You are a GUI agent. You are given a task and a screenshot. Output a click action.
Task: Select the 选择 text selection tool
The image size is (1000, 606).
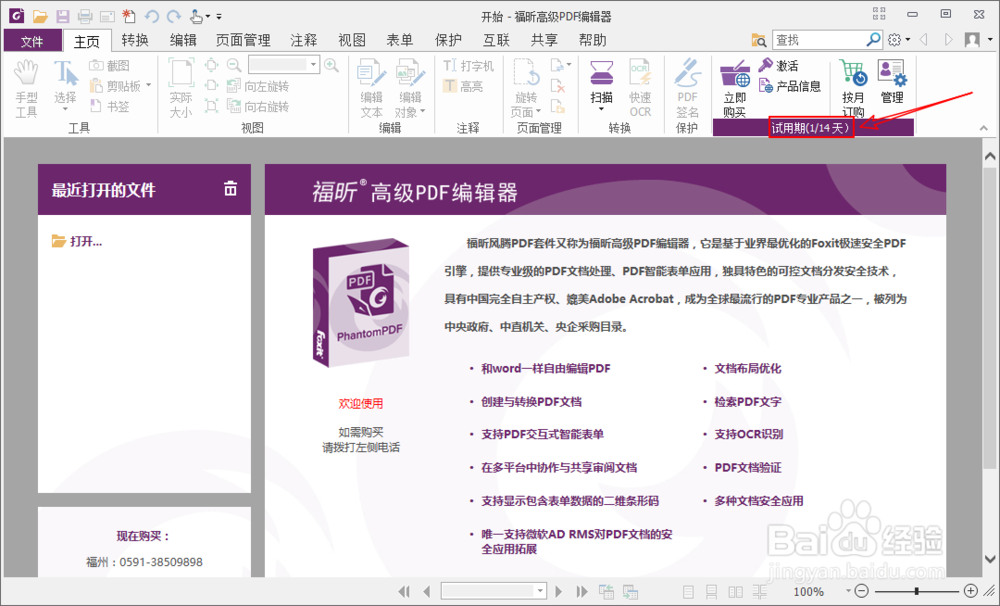coord(65,85)
